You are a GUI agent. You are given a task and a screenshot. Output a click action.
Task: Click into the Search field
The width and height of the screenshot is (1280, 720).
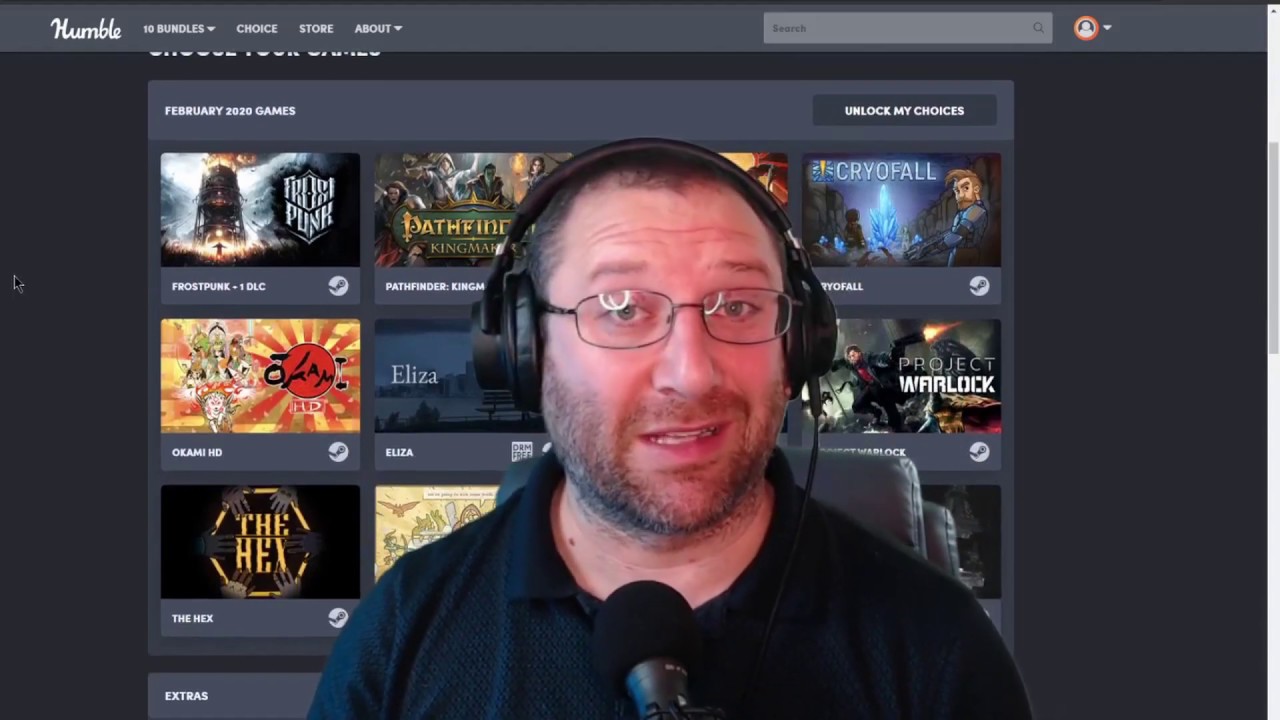tap(908, 28)
